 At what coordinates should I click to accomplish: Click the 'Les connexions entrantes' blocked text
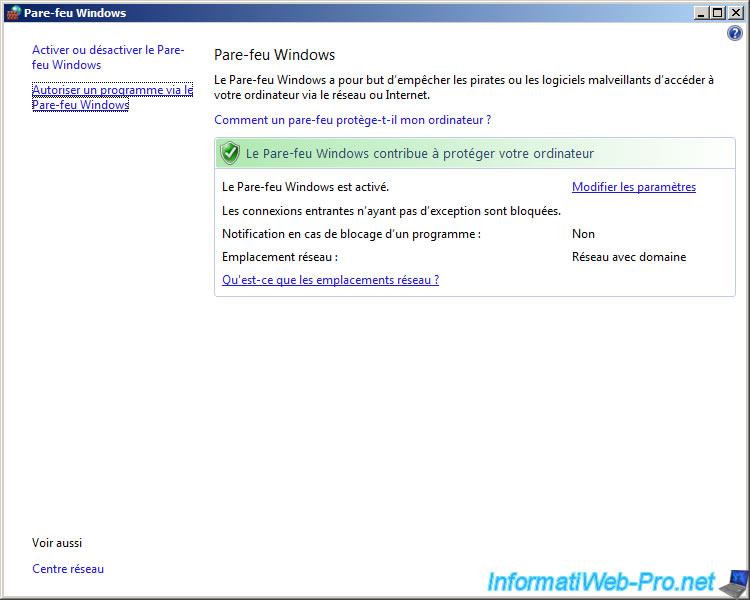[391, 211]
